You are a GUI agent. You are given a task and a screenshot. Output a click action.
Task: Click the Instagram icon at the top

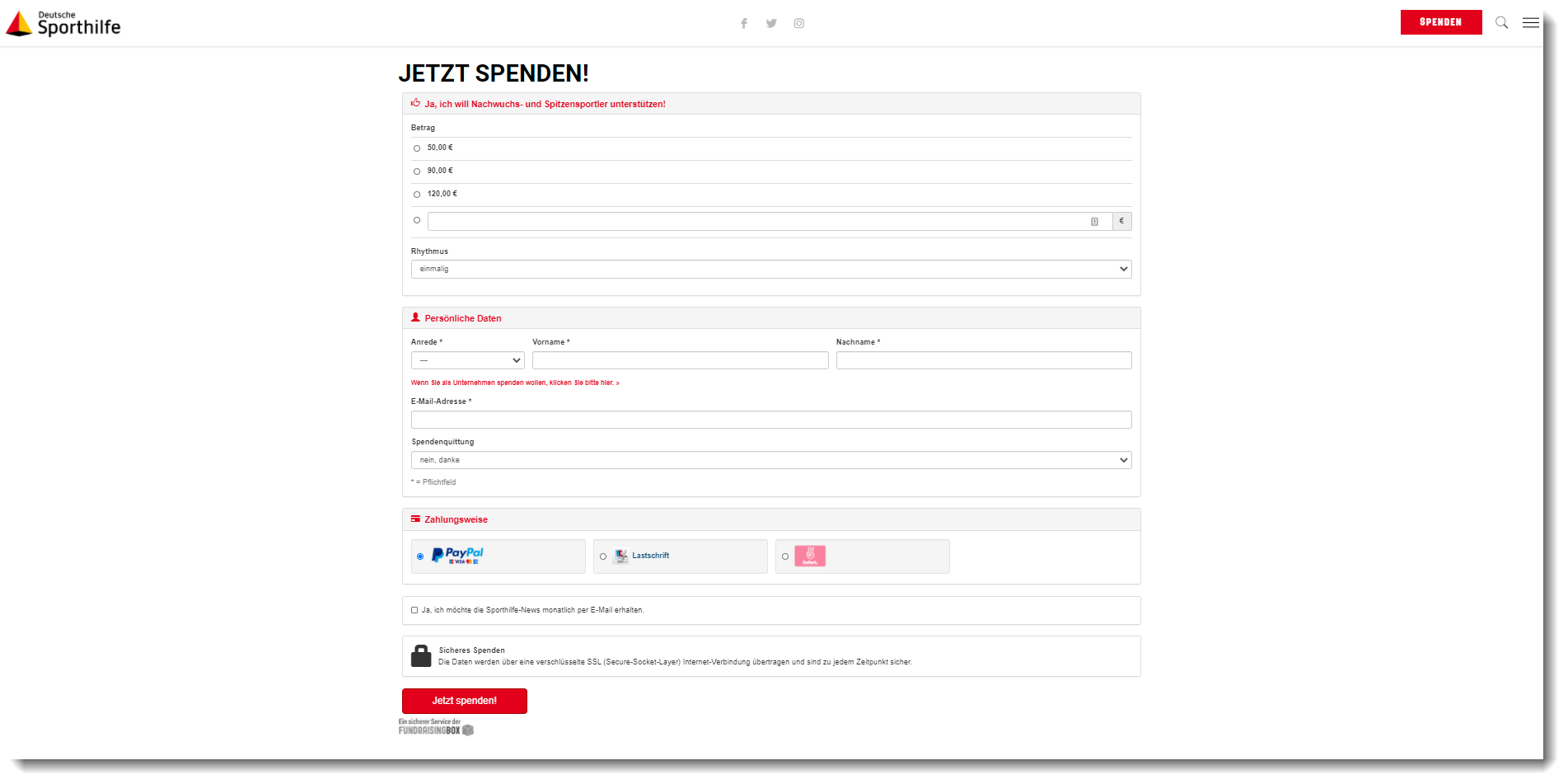pyautogui.click(x=798, y=23)
